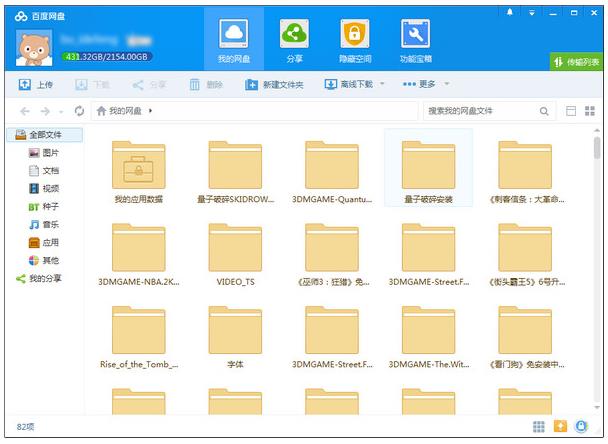Click the storage usage bar 431.32GB/2154.00GB
This screenshot has width=608, height=444.
(x=107, y=57)
